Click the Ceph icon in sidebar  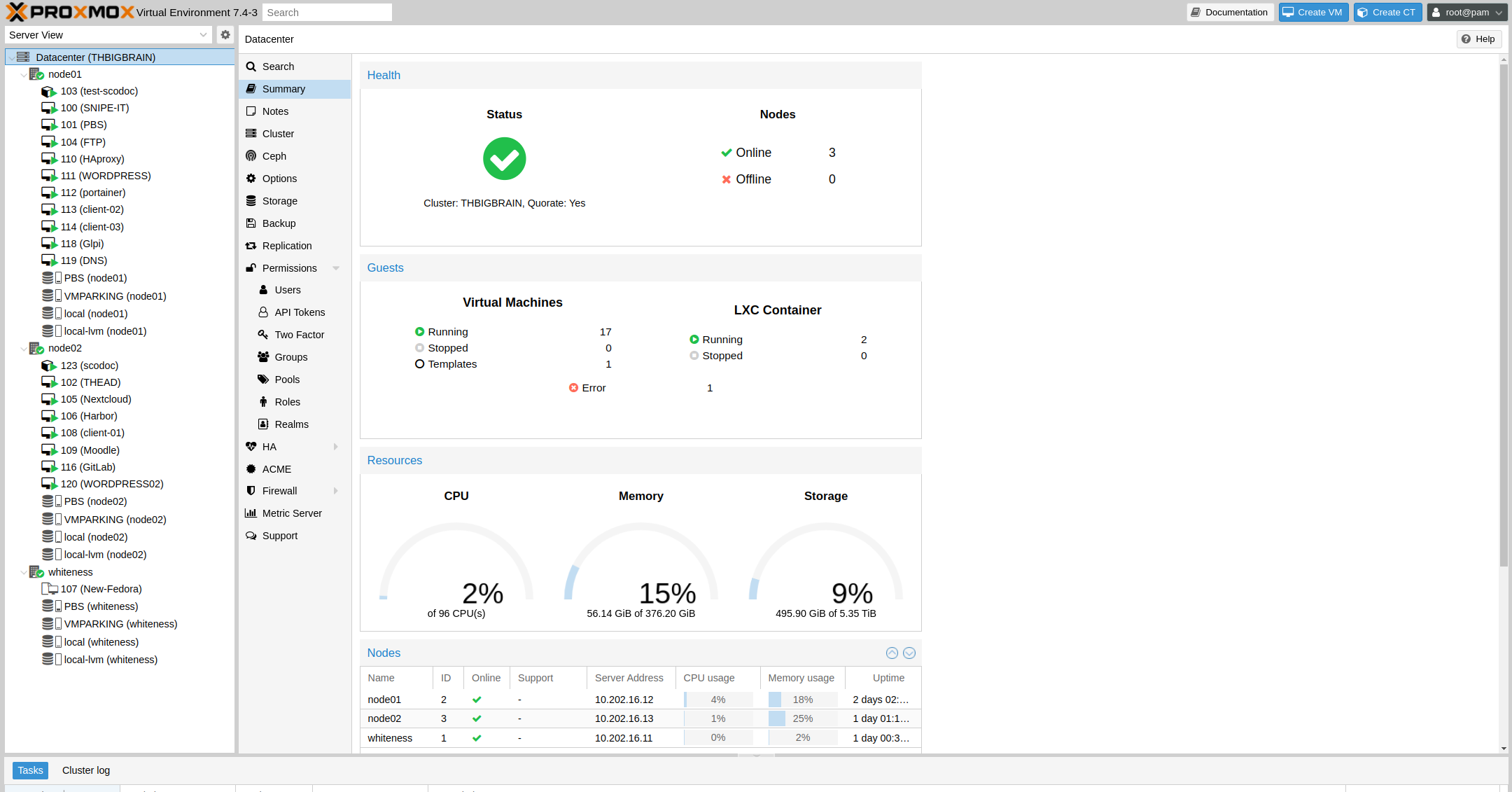251,156
